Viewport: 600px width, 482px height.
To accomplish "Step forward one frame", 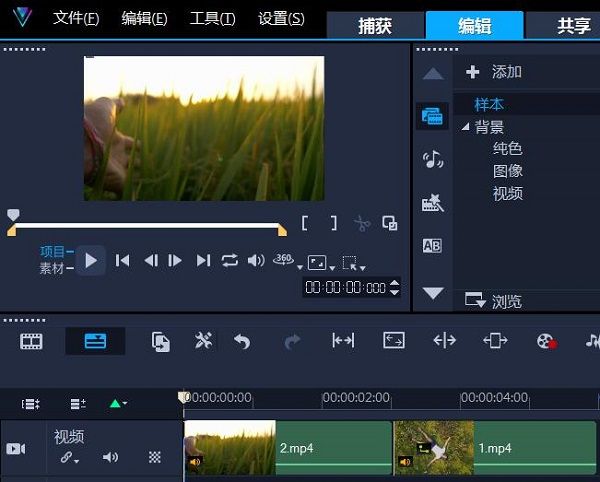I will tap(175, 261).
